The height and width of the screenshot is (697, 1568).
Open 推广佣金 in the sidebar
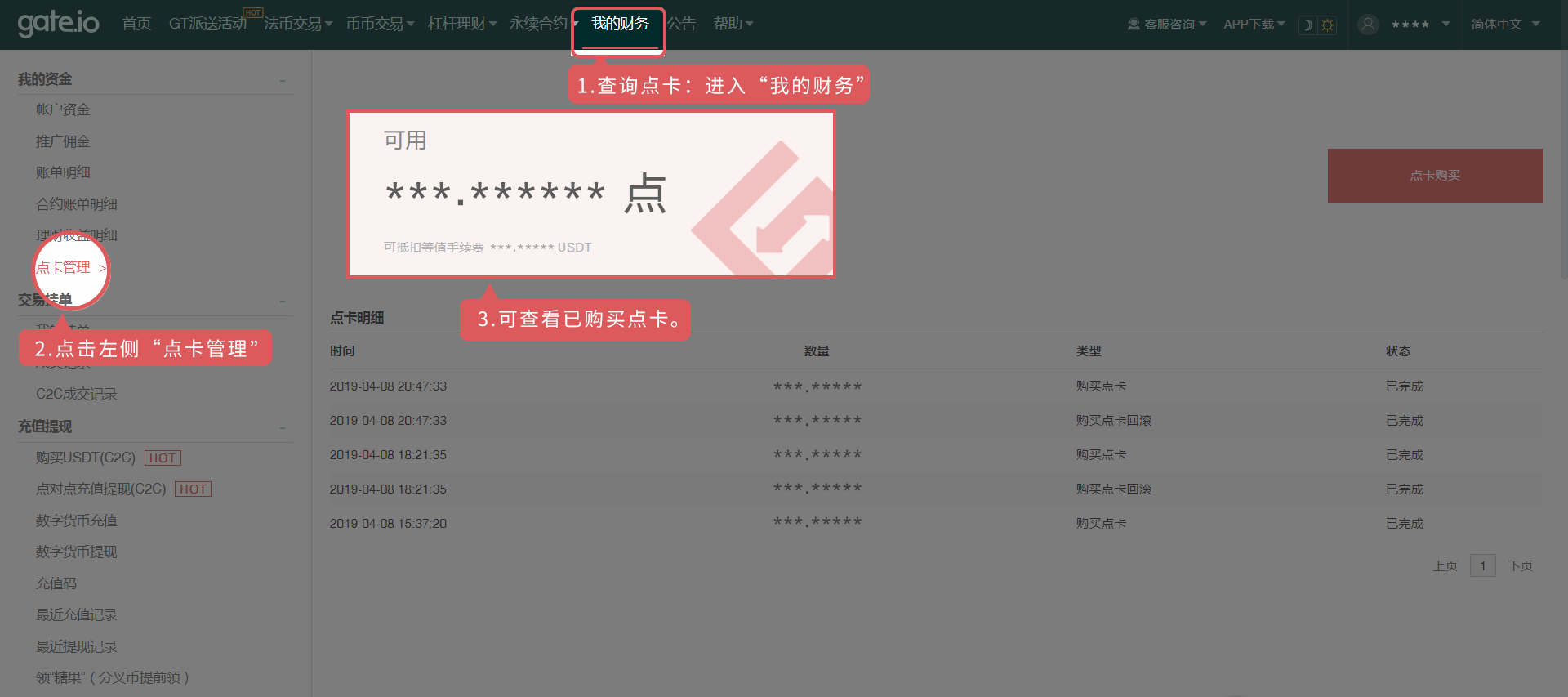pos(63,141)
